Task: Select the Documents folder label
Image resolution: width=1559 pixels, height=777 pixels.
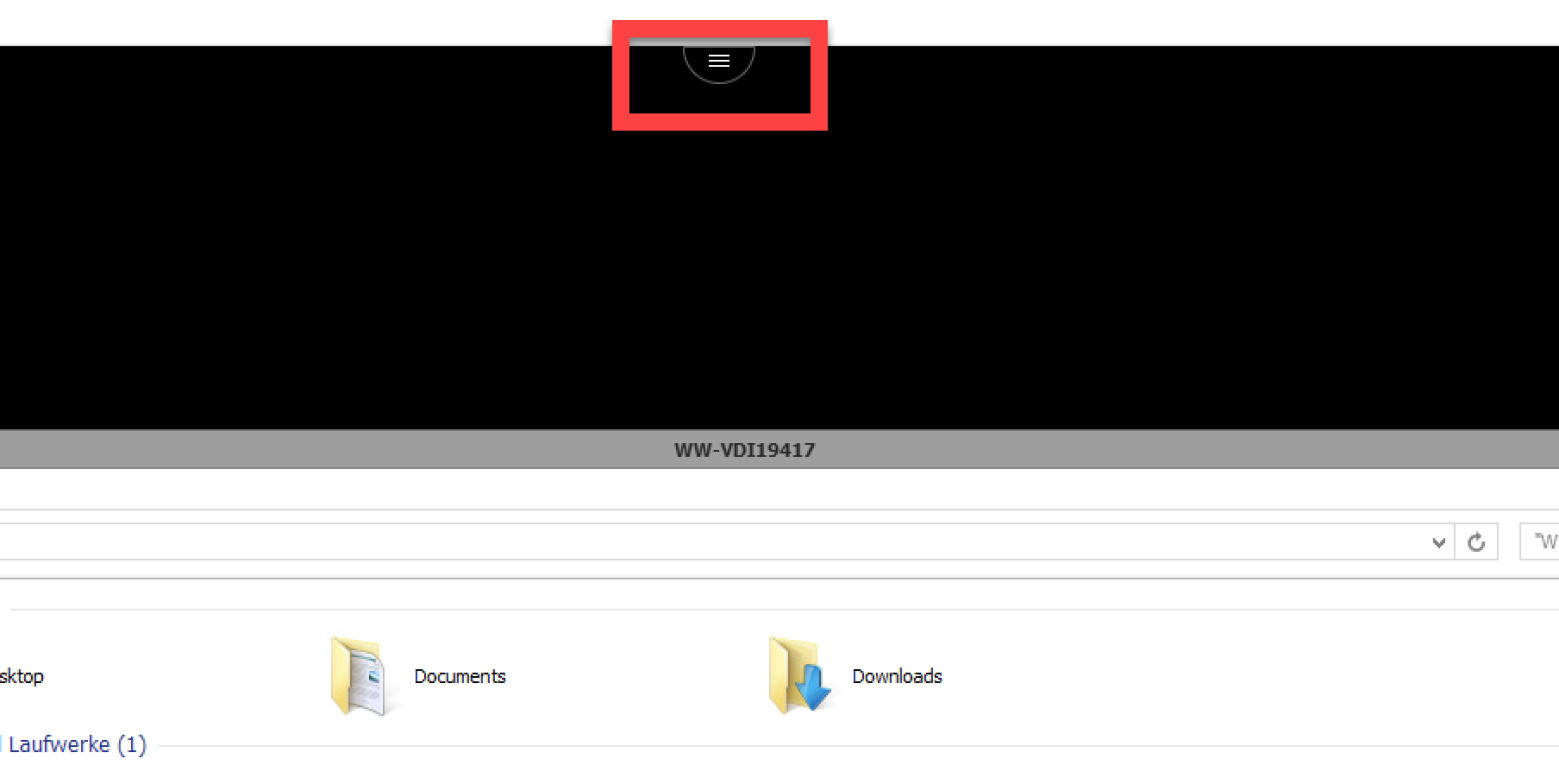Action: pyautogui.click(x=460, y=677)
